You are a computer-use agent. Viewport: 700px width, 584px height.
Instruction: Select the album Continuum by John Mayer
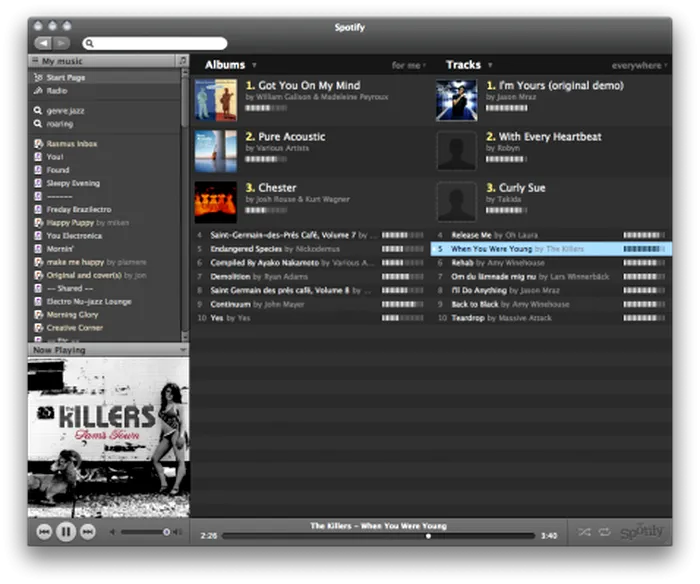(x=310, y=305)
